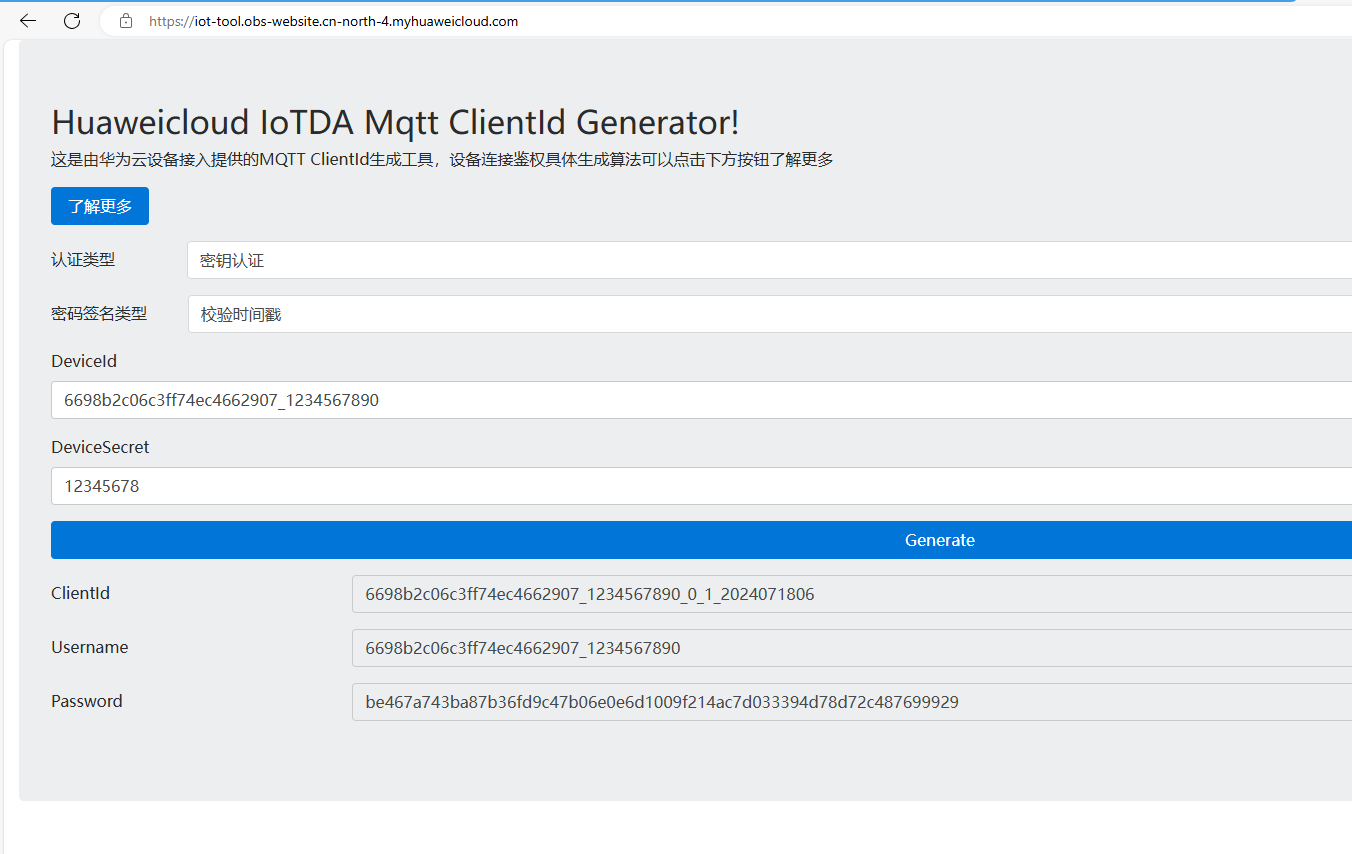The height and width of the screenshot is (854, 1352).
Task: Click the 密码签名类型 label
Action: (99, 314)
